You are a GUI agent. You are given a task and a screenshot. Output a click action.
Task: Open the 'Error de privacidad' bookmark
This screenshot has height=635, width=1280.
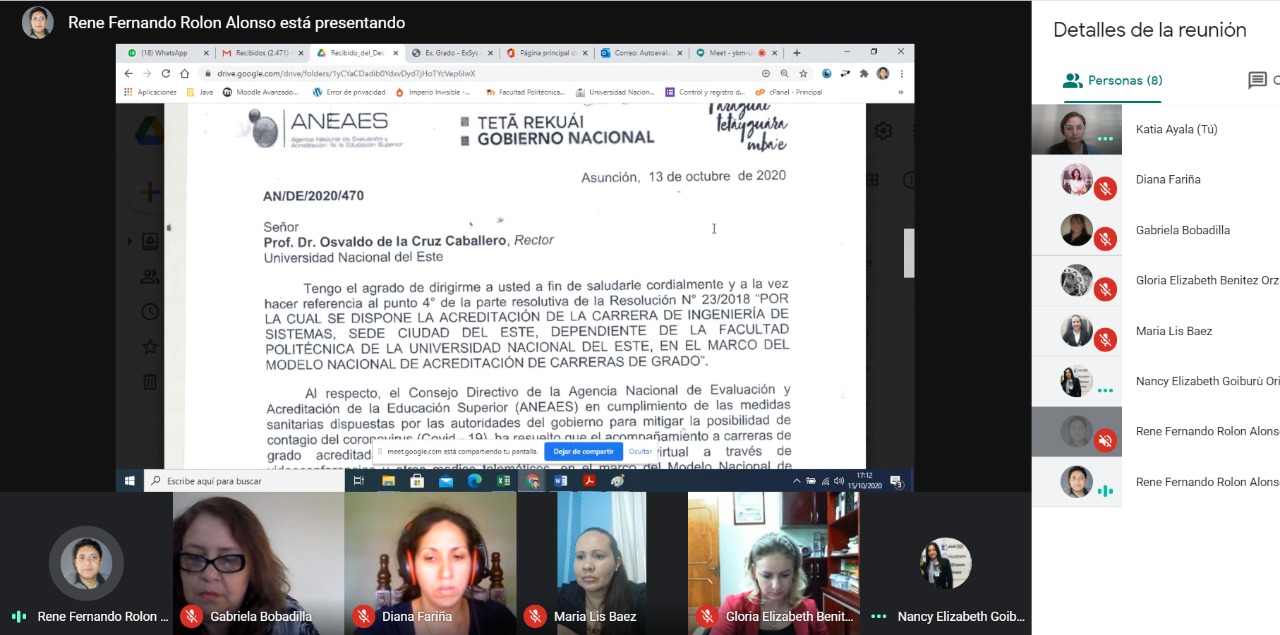click(x=349, y=92)
